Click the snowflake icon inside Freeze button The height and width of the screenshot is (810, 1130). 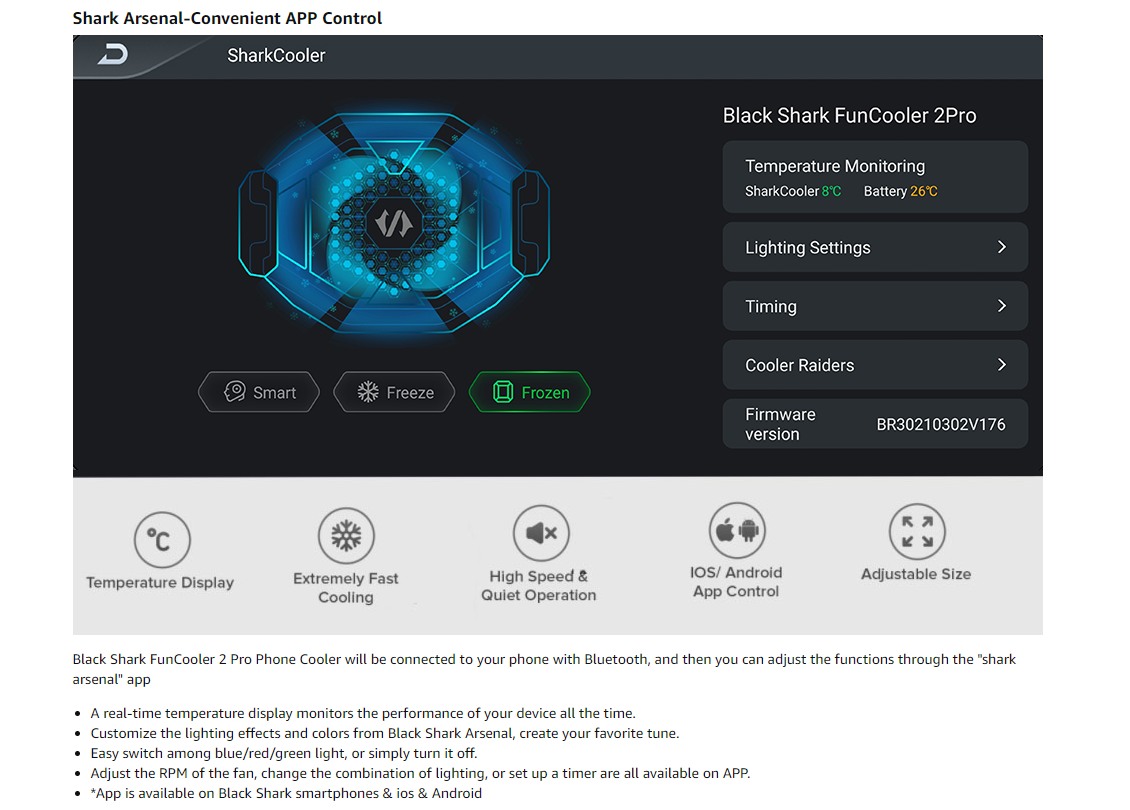[368, 392]
